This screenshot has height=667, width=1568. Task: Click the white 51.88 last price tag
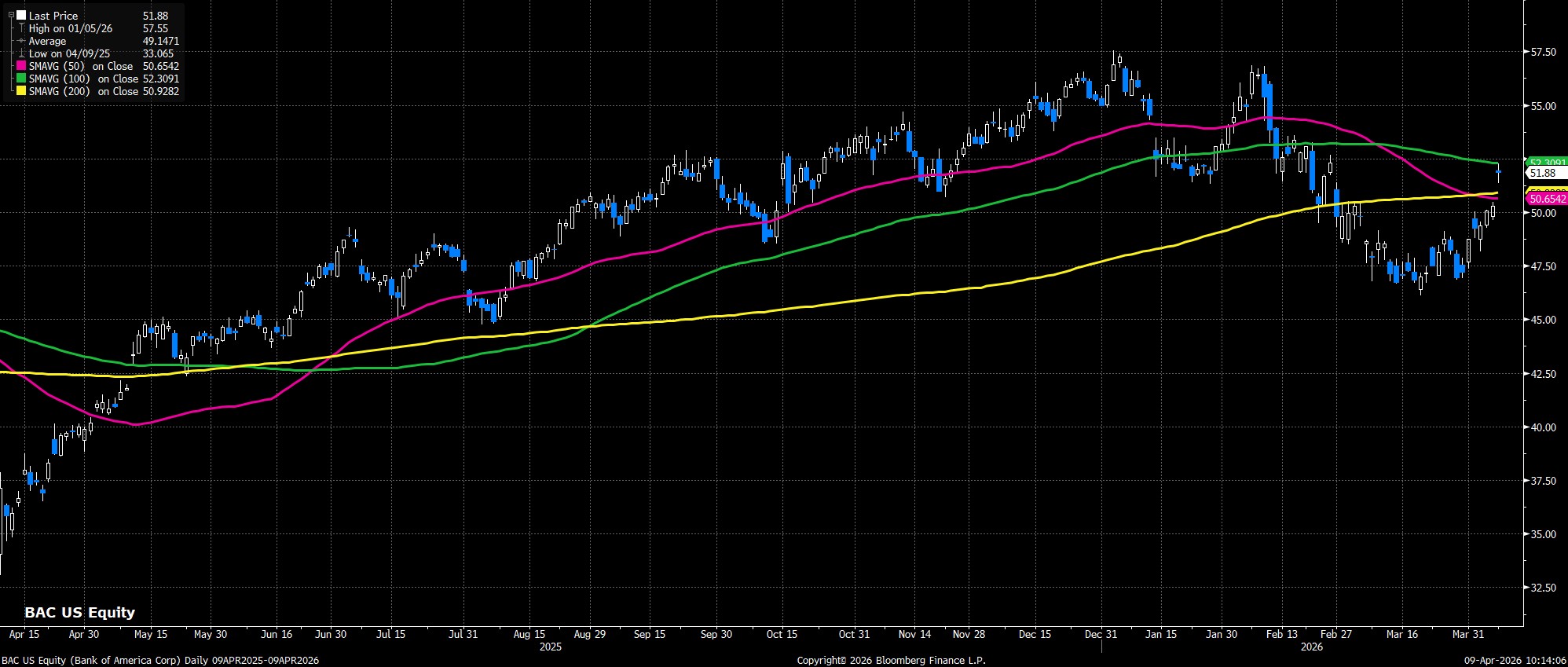tap(1543, 173)
